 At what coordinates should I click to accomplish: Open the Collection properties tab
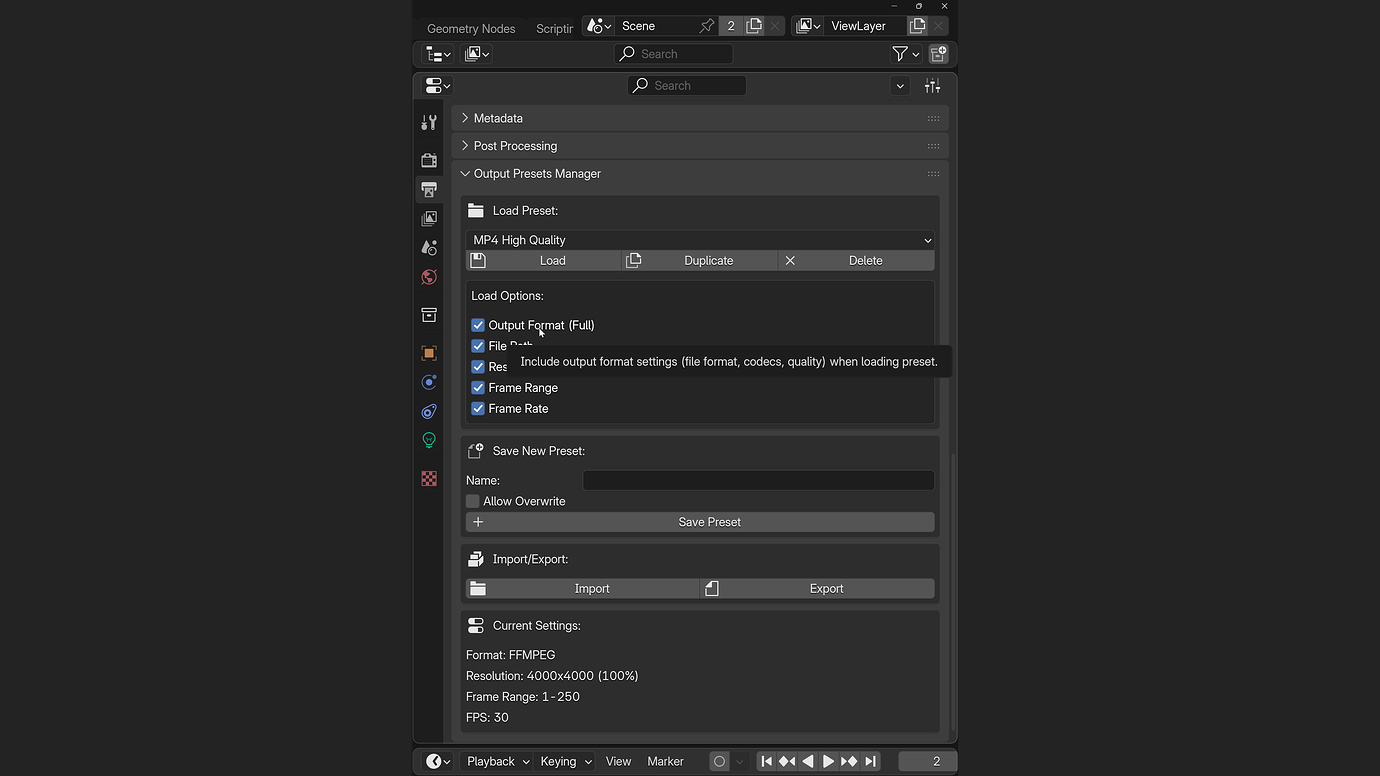(x=429, y=315)
